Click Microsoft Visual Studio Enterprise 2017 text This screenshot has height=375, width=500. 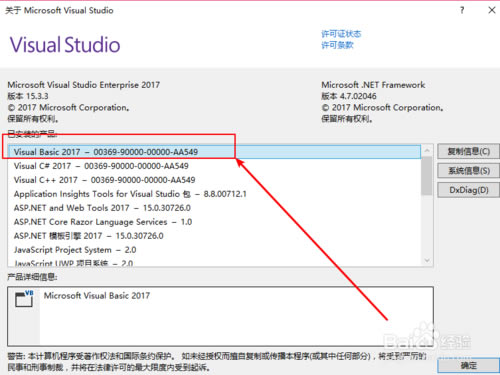[84, 85]
